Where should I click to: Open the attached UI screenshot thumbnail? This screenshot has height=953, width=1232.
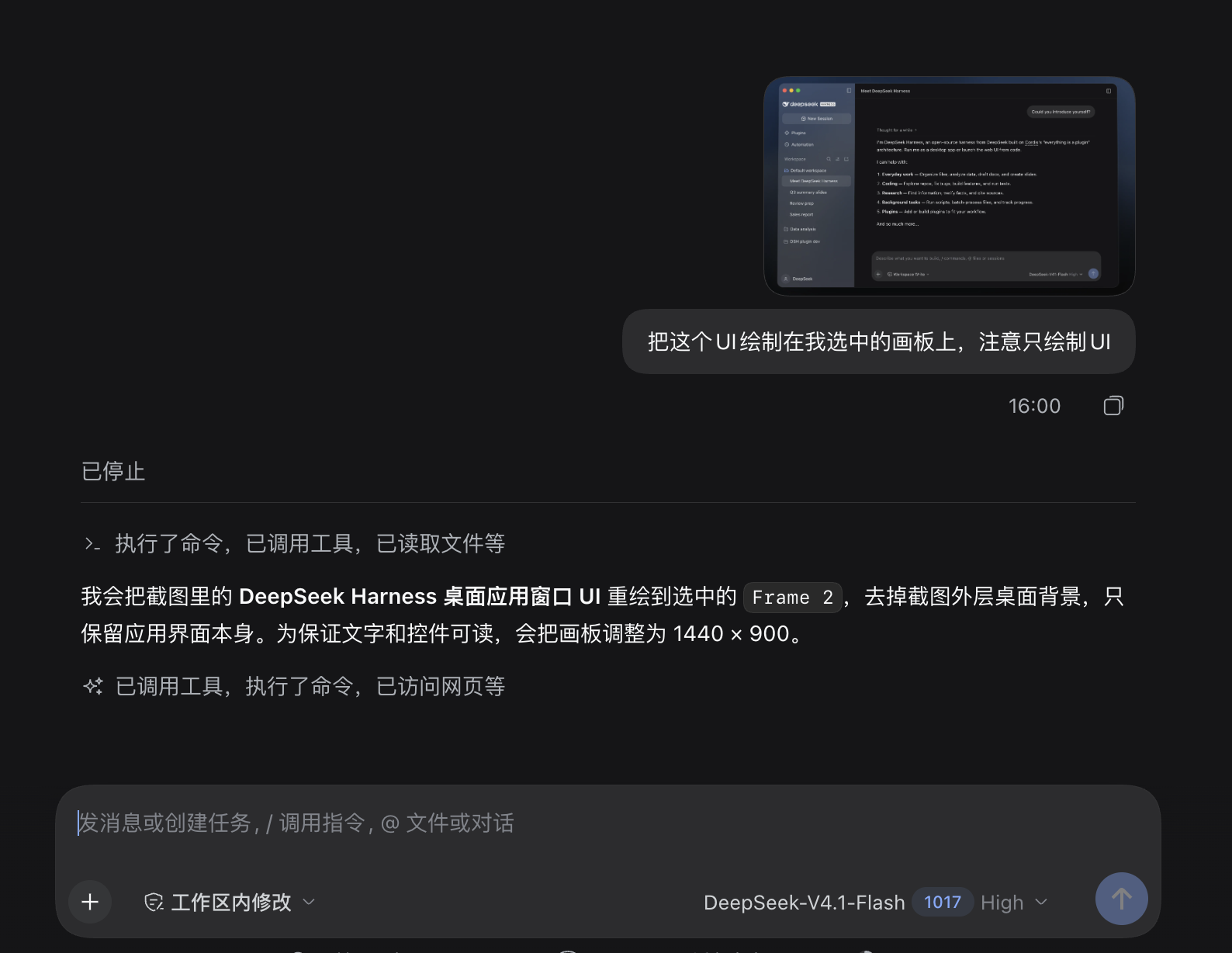(x=949, y=186)
